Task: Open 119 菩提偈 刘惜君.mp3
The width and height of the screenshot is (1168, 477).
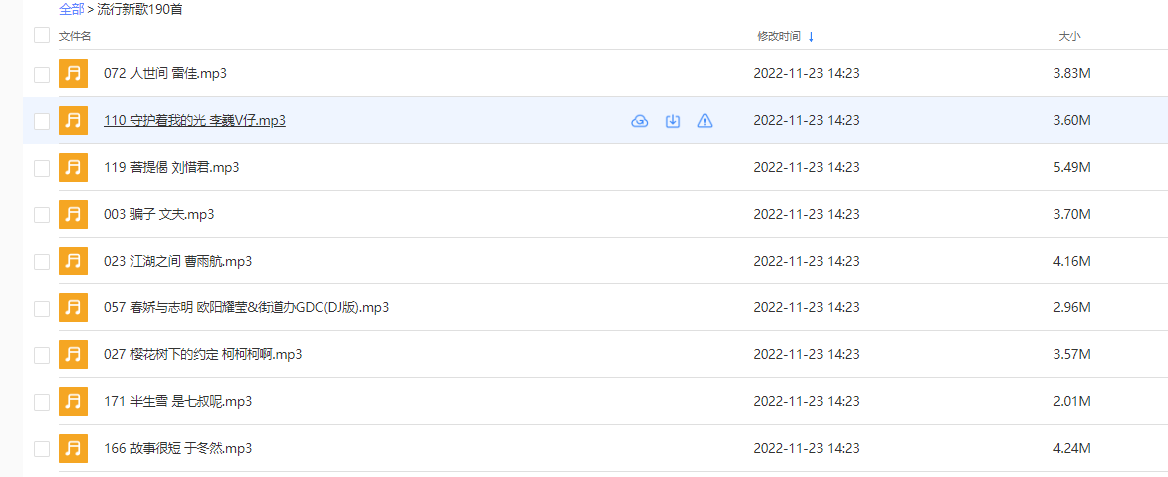Action: [x=171, y=168]
